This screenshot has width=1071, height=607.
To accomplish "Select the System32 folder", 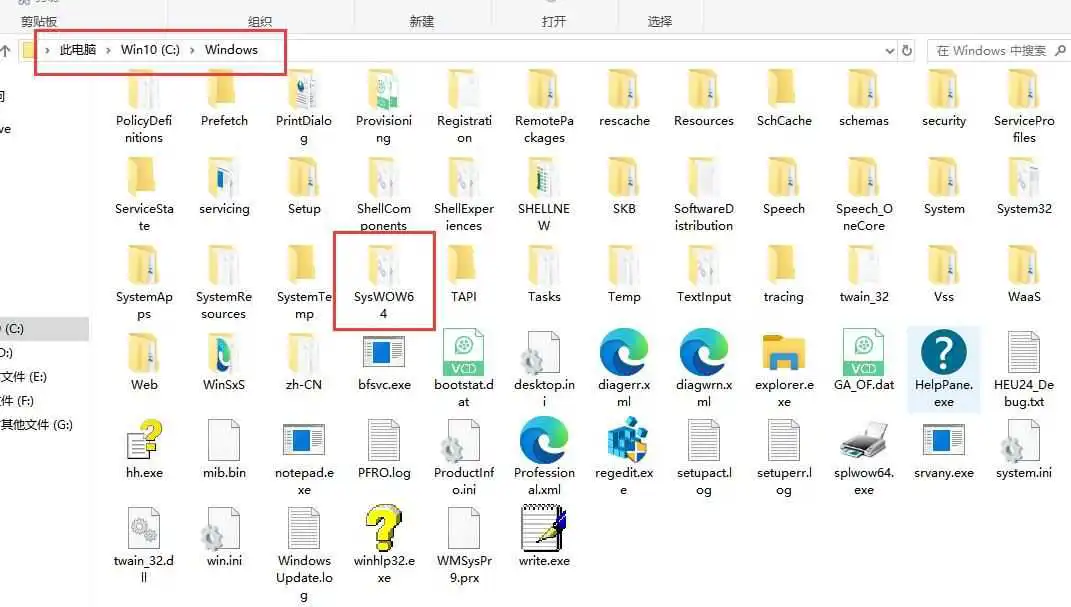I will 1023,188.
